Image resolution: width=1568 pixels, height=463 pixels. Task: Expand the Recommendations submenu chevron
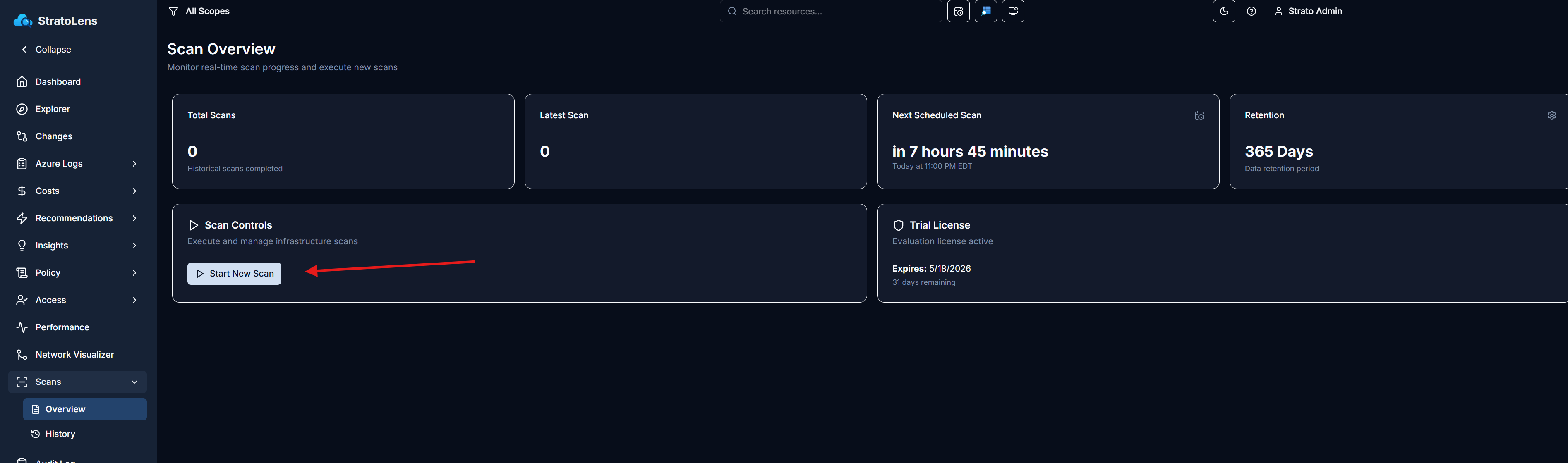(x=134, y=218)
